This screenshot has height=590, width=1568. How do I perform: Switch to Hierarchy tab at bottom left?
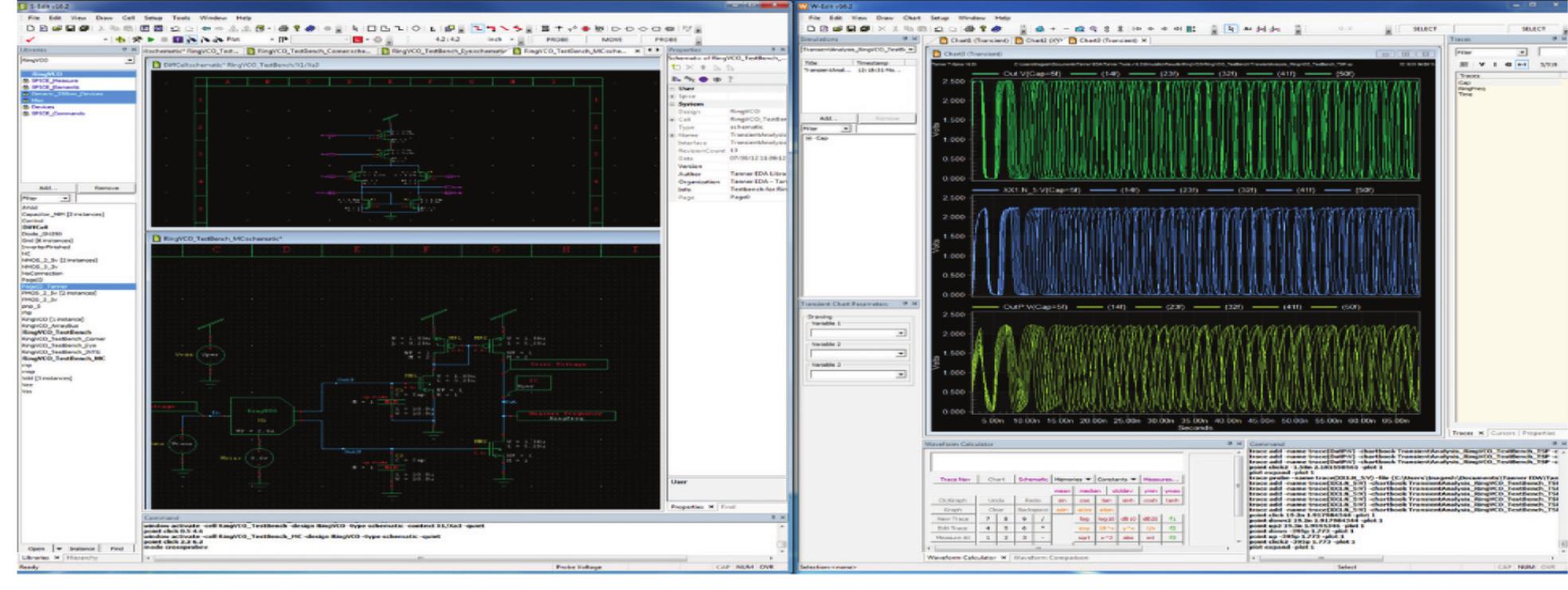click(84, 557)
